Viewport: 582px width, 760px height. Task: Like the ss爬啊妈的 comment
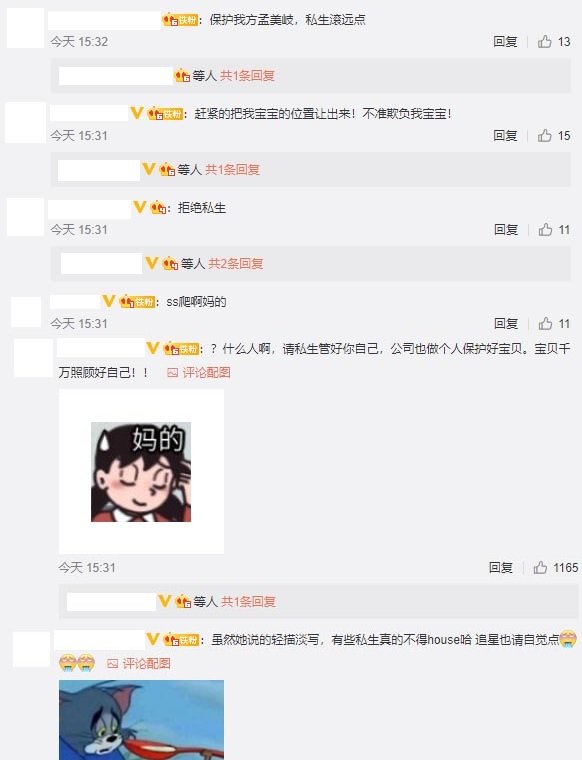click(545, 324)
